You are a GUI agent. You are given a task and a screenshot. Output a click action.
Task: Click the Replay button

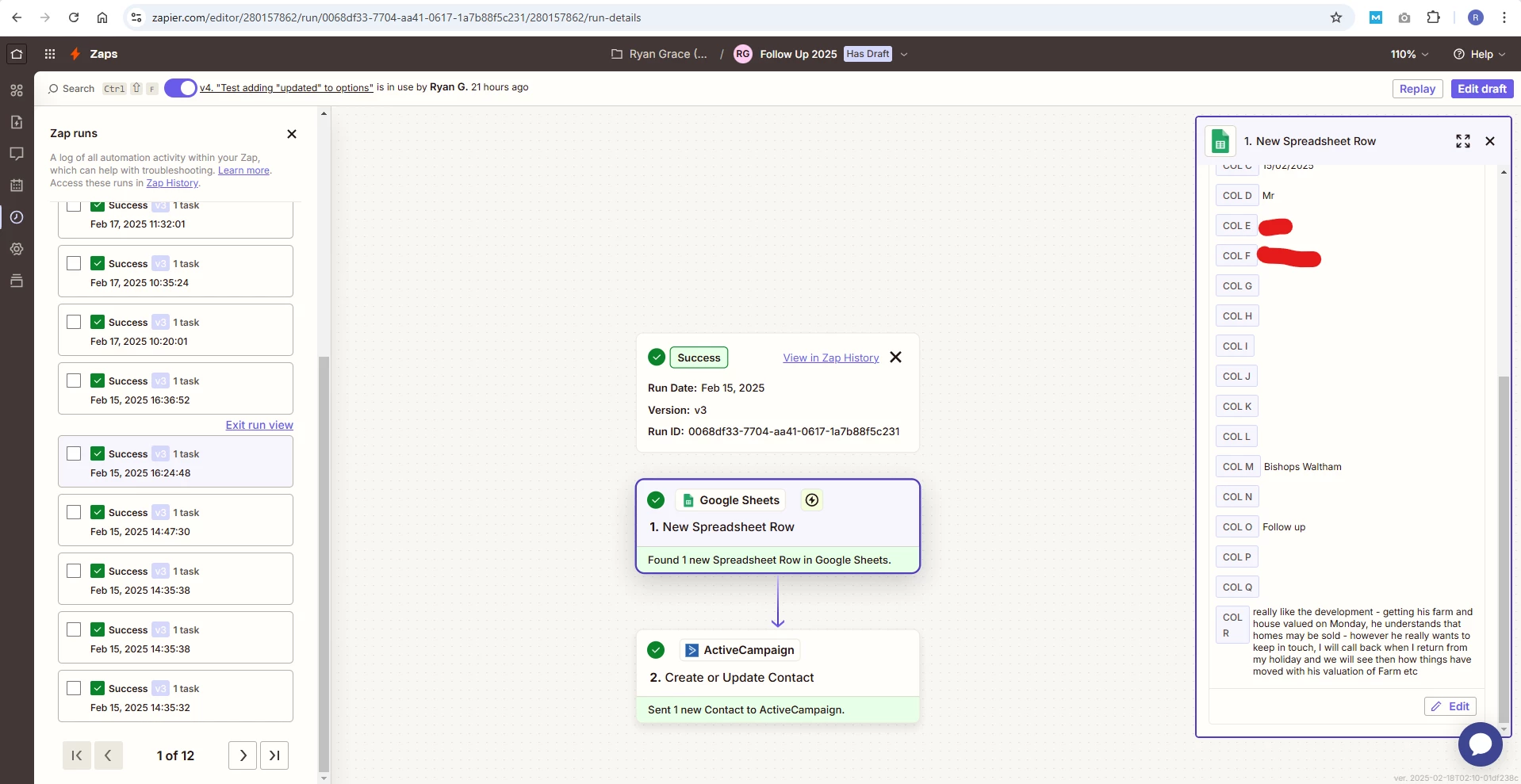pos(1417,89)
